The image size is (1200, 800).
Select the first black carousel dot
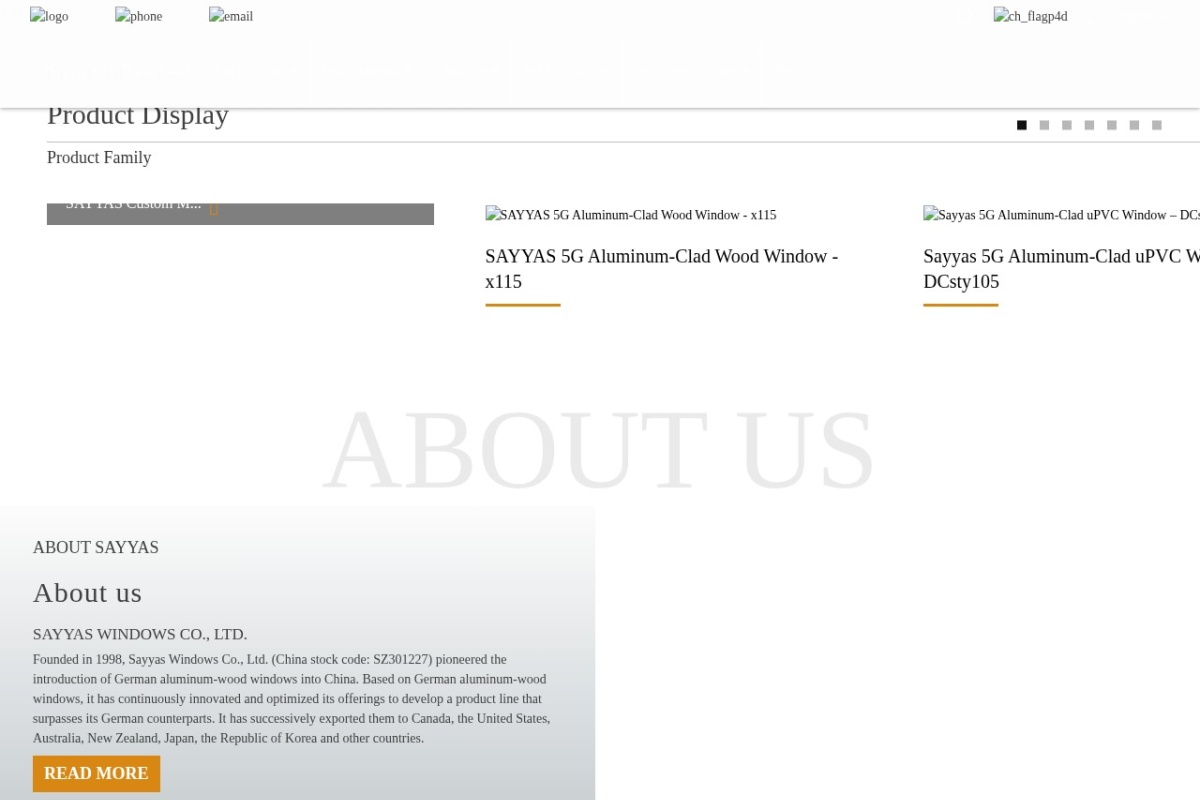coord(1022,125)
